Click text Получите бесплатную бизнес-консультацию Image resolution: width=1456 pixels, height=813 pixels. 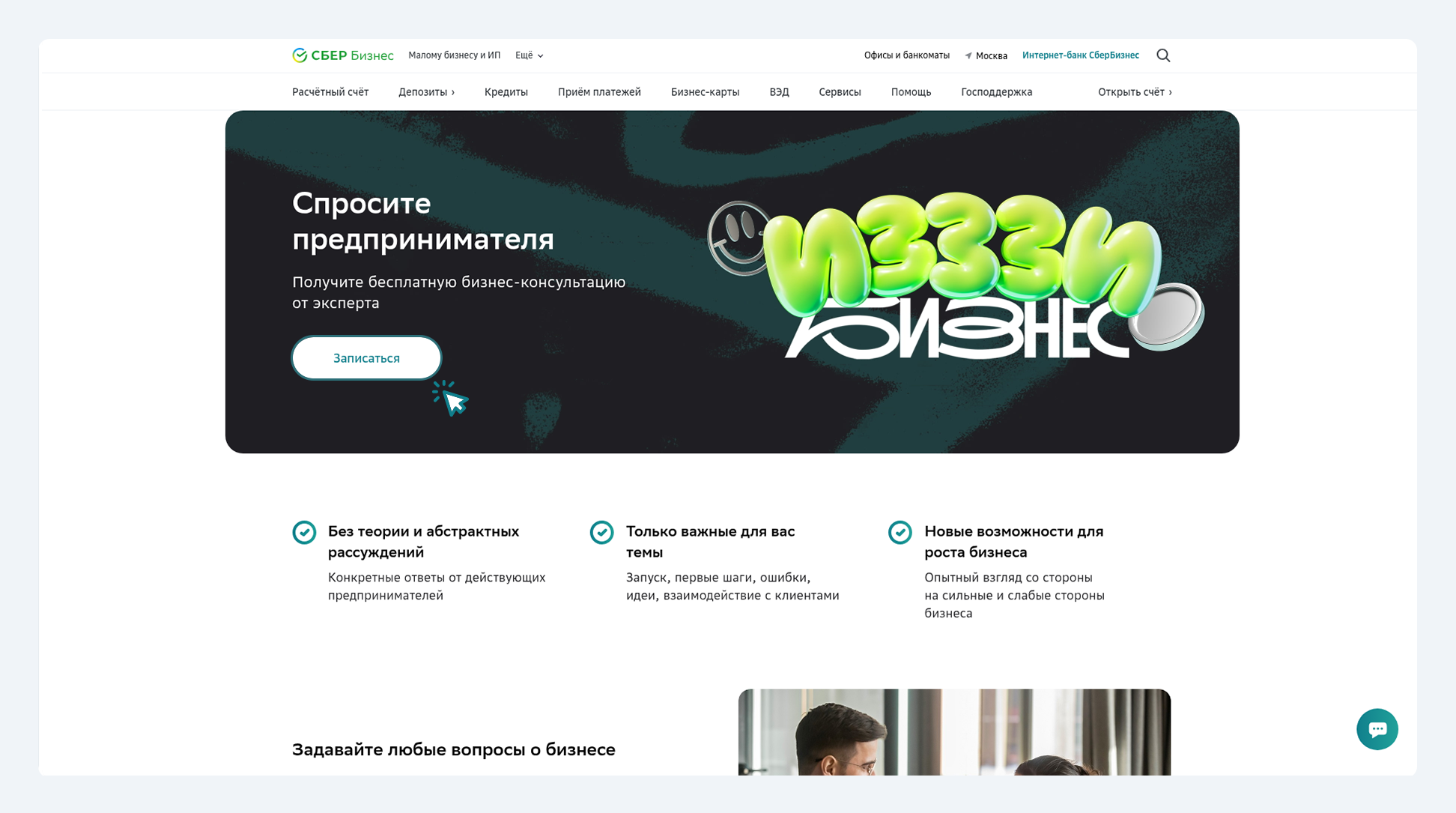point(458,282)
